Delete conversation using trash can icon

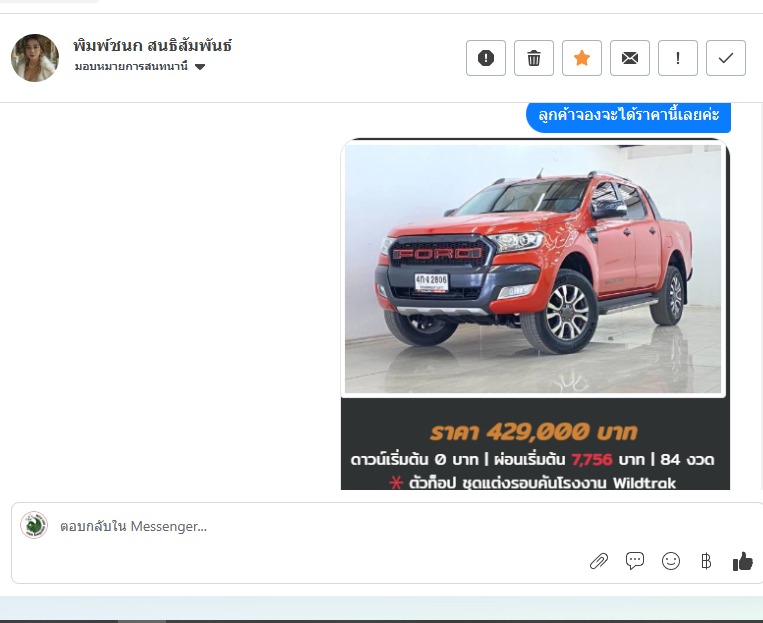click(x=534, y=58)
